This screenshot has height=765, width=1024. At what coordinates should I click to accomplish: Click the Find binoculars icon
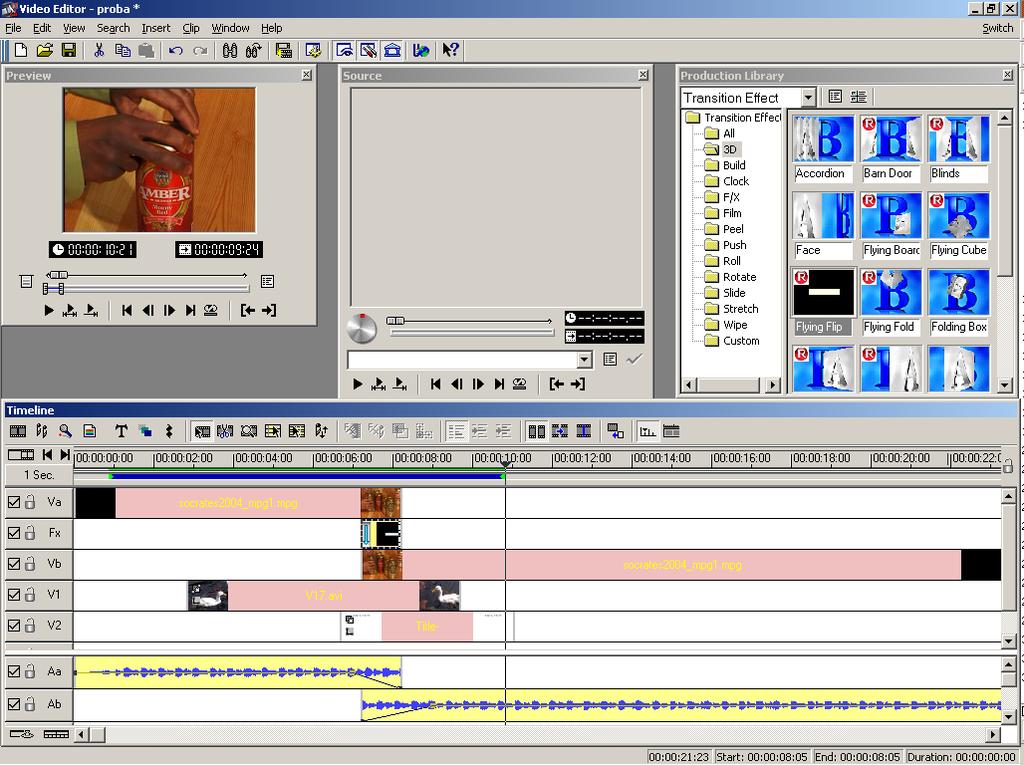click(x=230, y=50)
